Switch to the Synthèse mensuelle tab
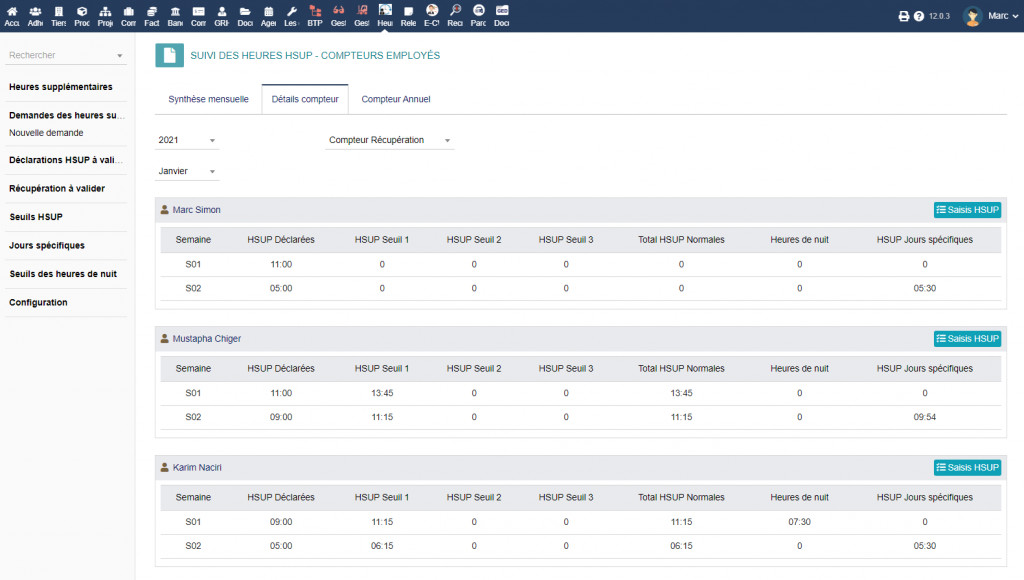This screenshot has height=580, width=1024. [208, 100]
